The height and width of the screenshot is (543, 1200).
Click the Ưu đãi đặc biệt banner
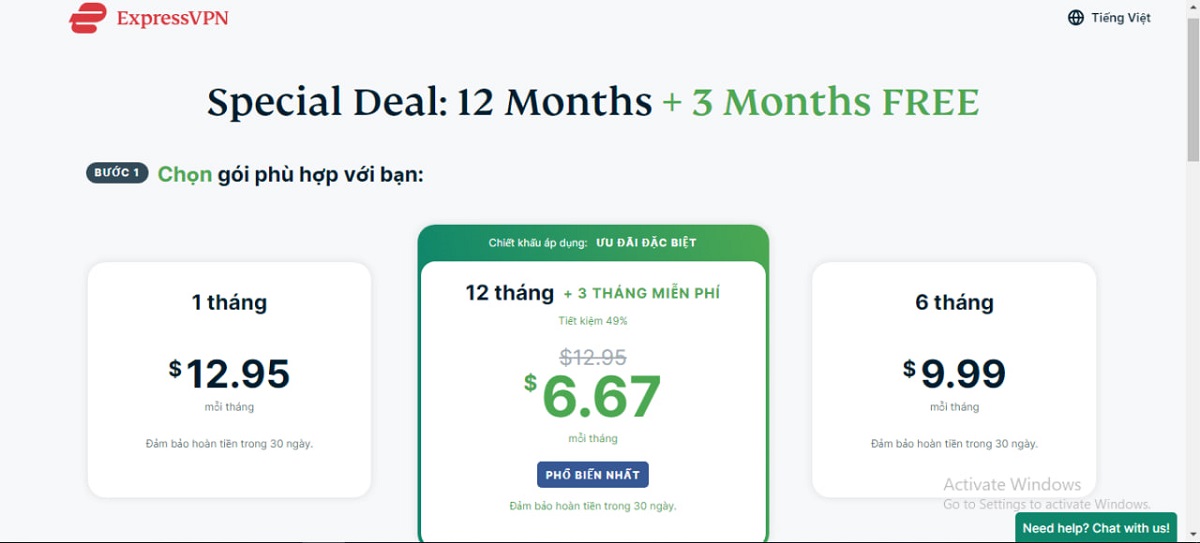click(646, 243)
